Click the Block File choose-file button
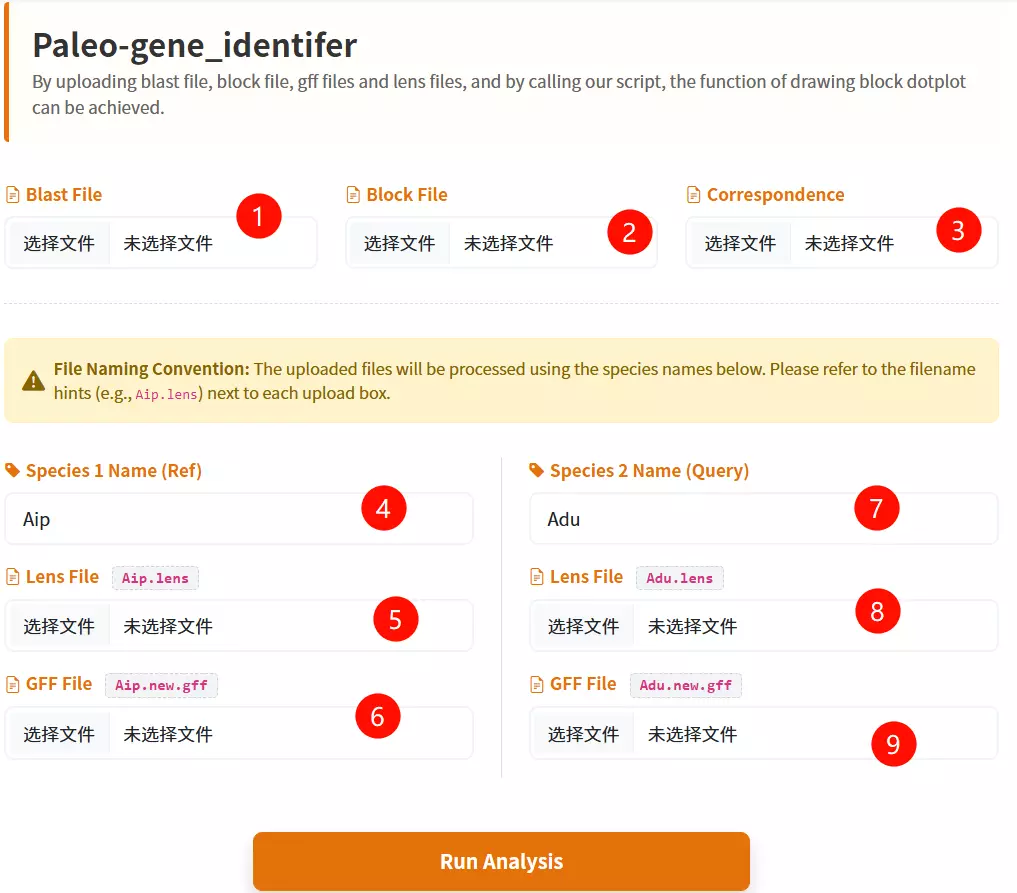Image resolution: width=1017 pixels, height=893 pixels. point(399,242)
